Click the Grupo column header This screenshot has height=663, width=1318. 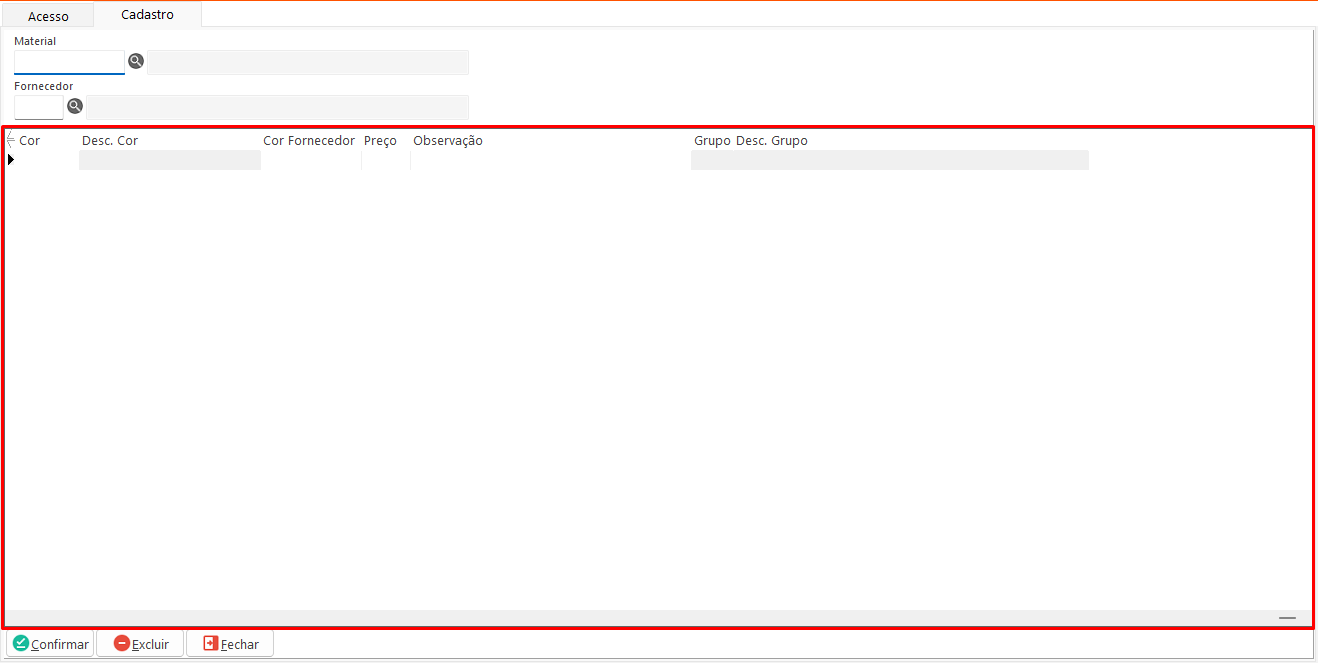712,141
